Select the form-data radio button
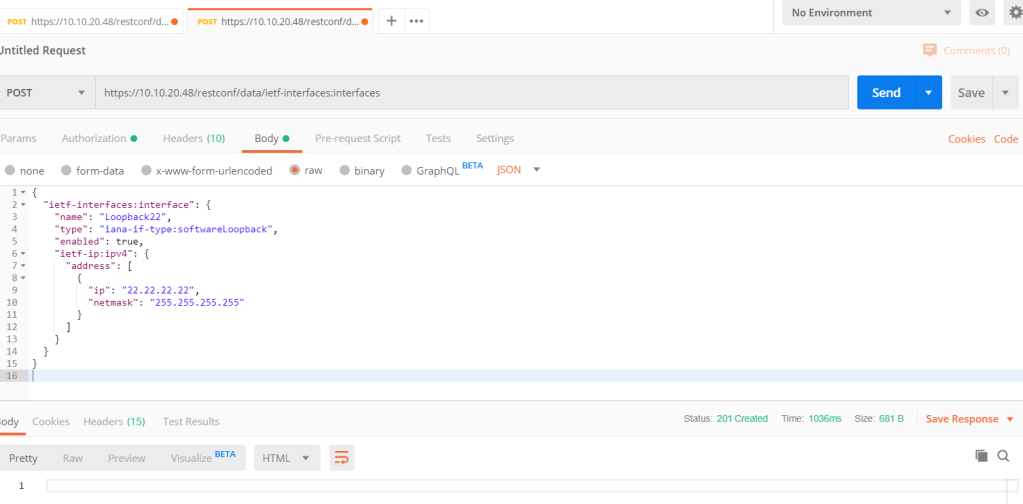Viewport: 1023px width, 504px height. (67, 171)
